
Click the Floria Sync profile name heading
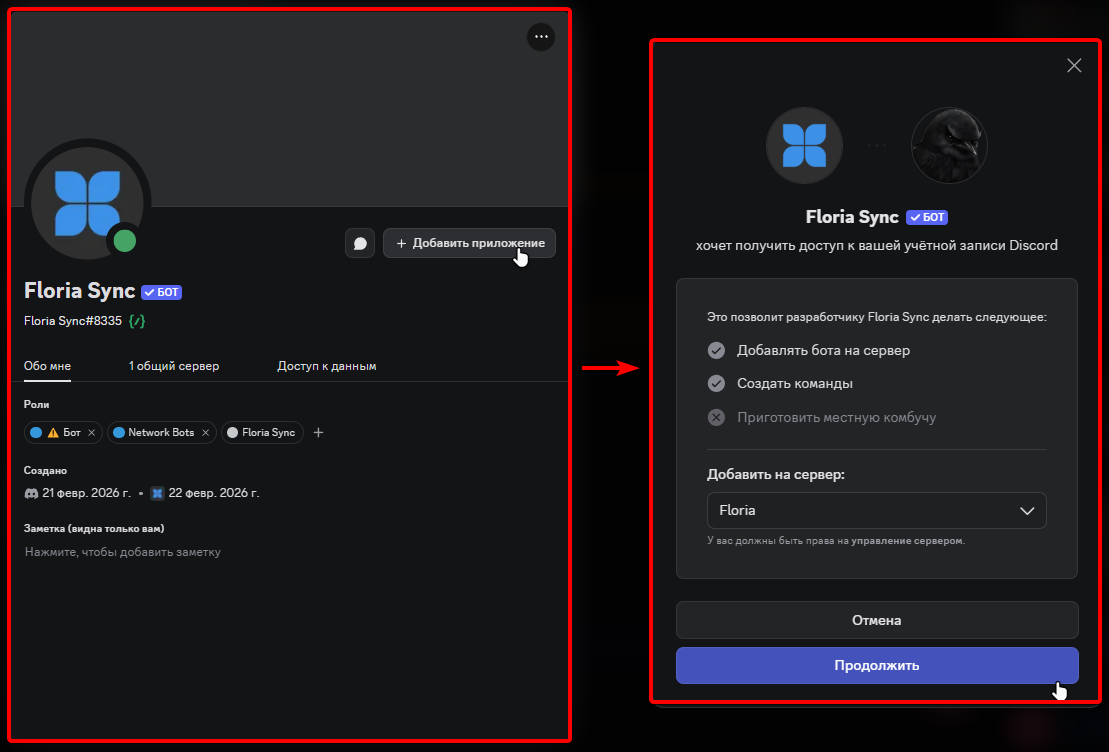pyautogui.click(x=80, y=291)
